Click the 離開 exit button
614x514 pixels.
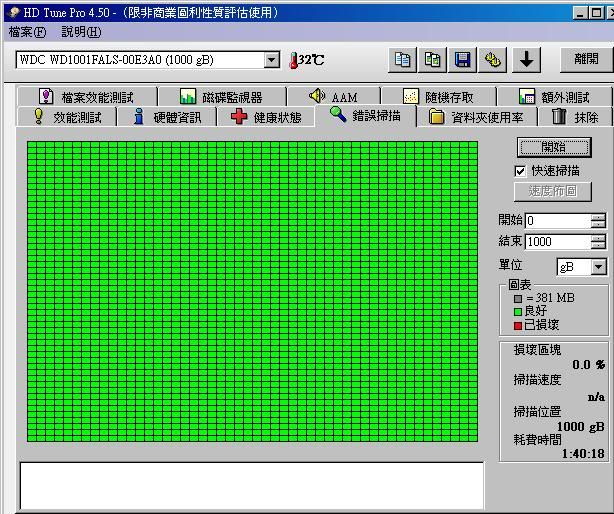coord(586,60)
